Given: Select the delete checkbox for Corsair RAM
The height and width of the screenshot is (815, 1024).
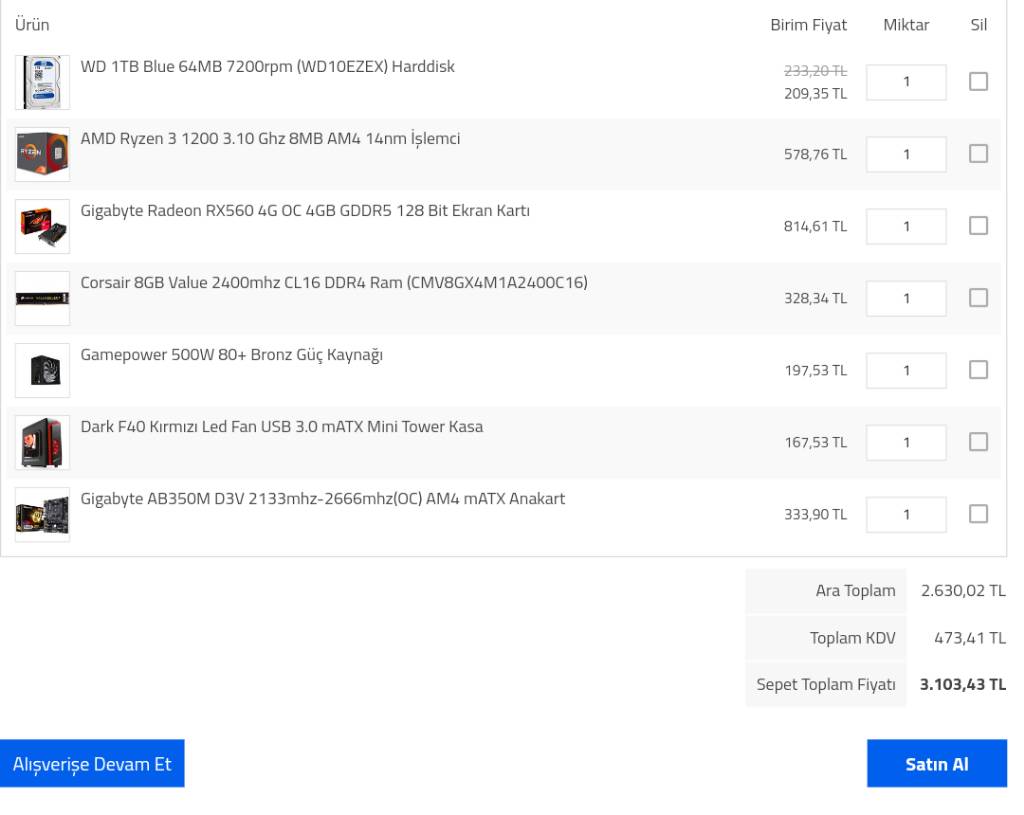Looking at the screenshot, I should [978, 298].
